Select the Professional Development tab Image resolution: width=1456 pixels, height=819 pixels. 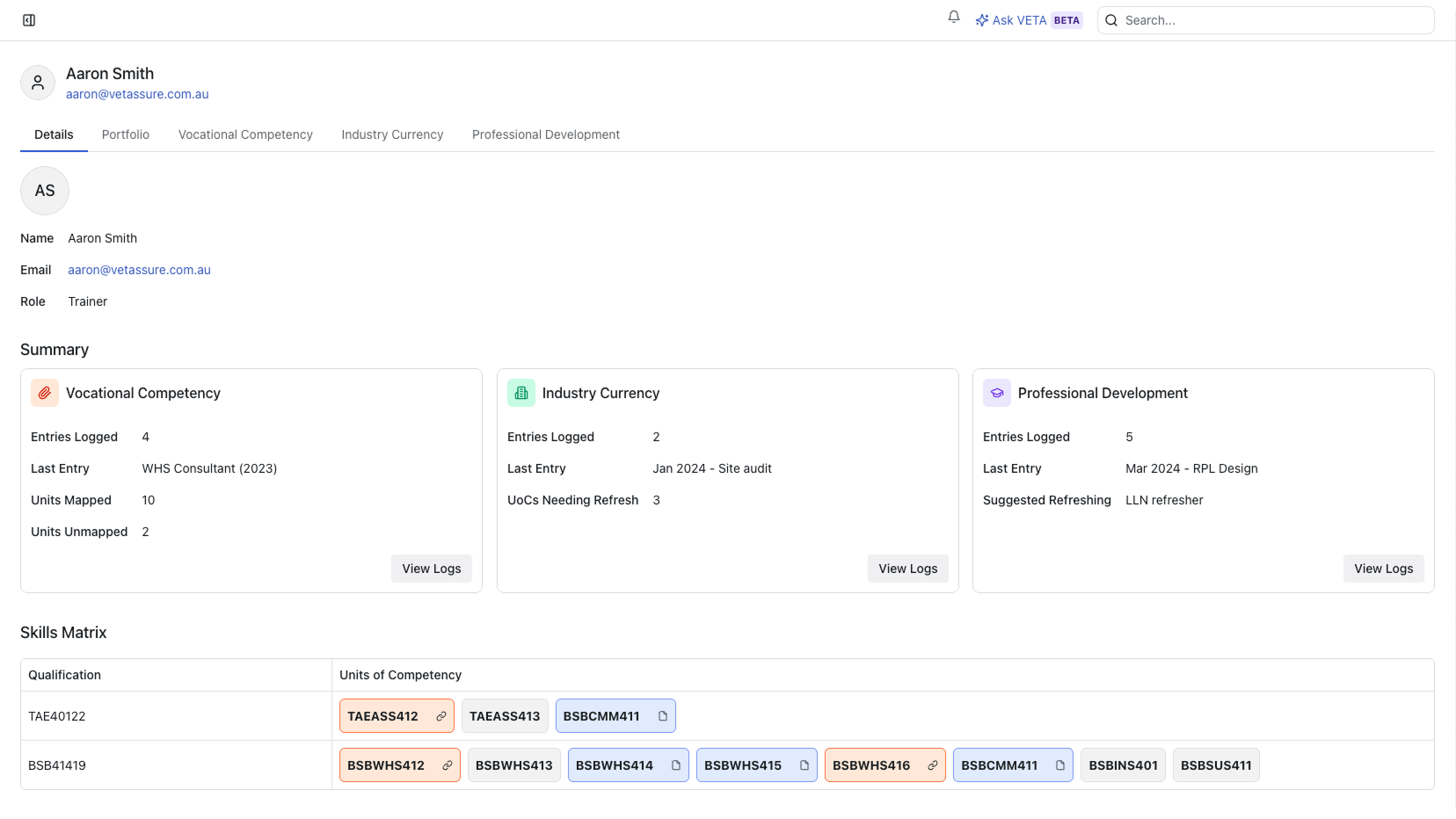tap(545, 134)
